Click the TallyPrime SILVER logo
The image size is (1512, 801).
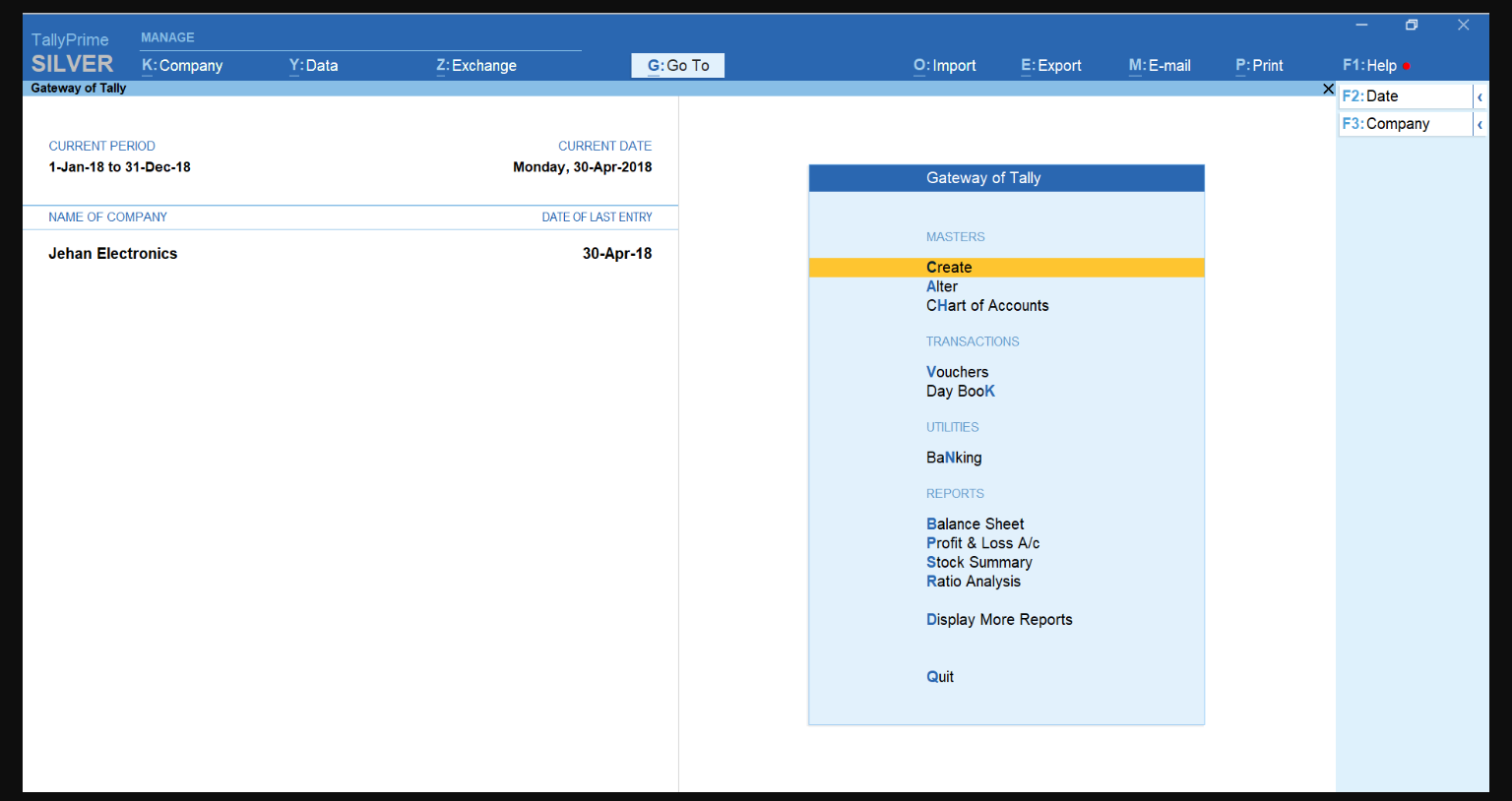click(x=72, y=54)
